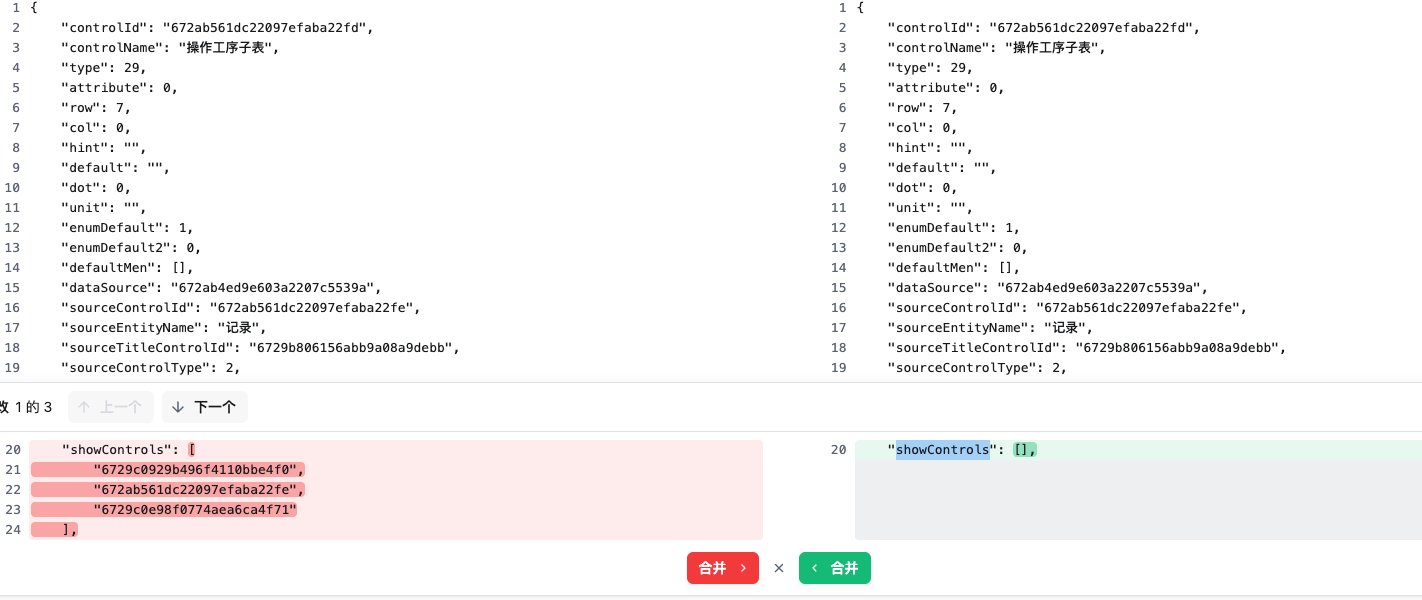This screenshot has height=600, width=1422.
Task: Click line number 24 in left diff gutter
Action: pyautogui.click(x=13, y=530)
